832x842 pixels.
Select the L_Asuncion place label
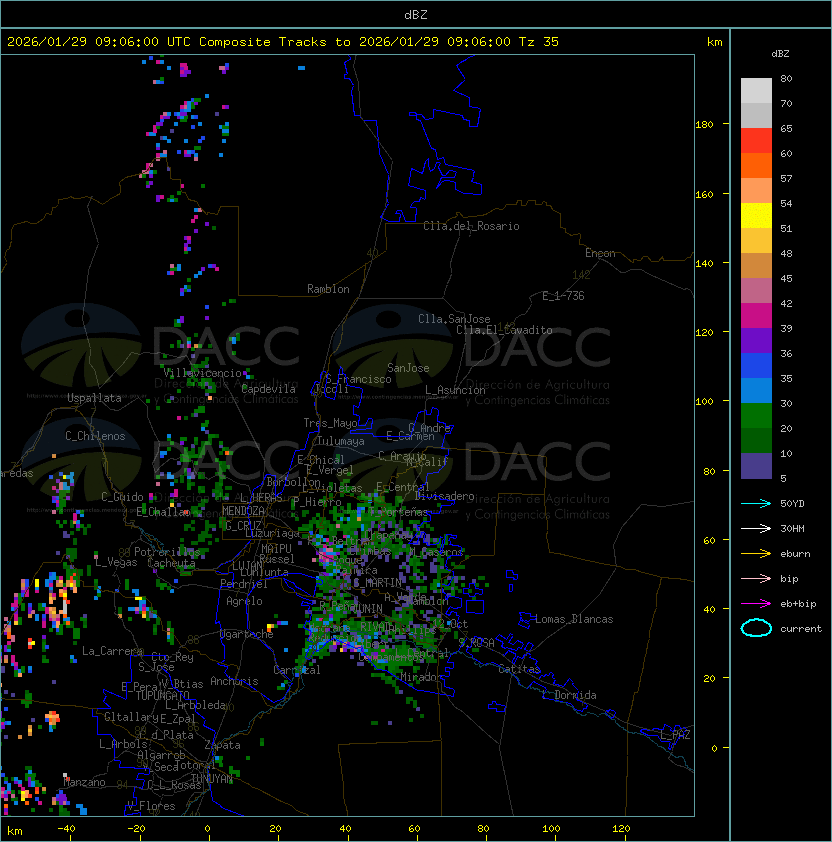(x=455, y=390)
